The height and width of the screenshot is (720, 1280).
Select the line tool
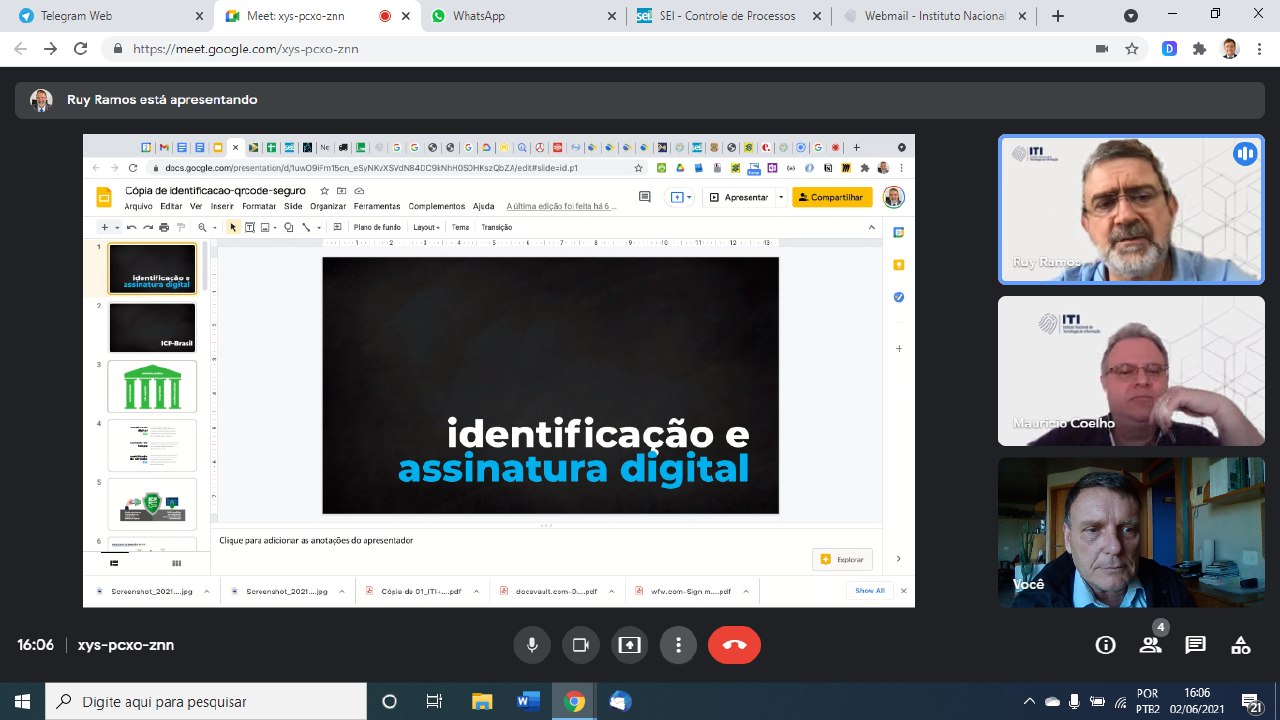click(305, 227)
